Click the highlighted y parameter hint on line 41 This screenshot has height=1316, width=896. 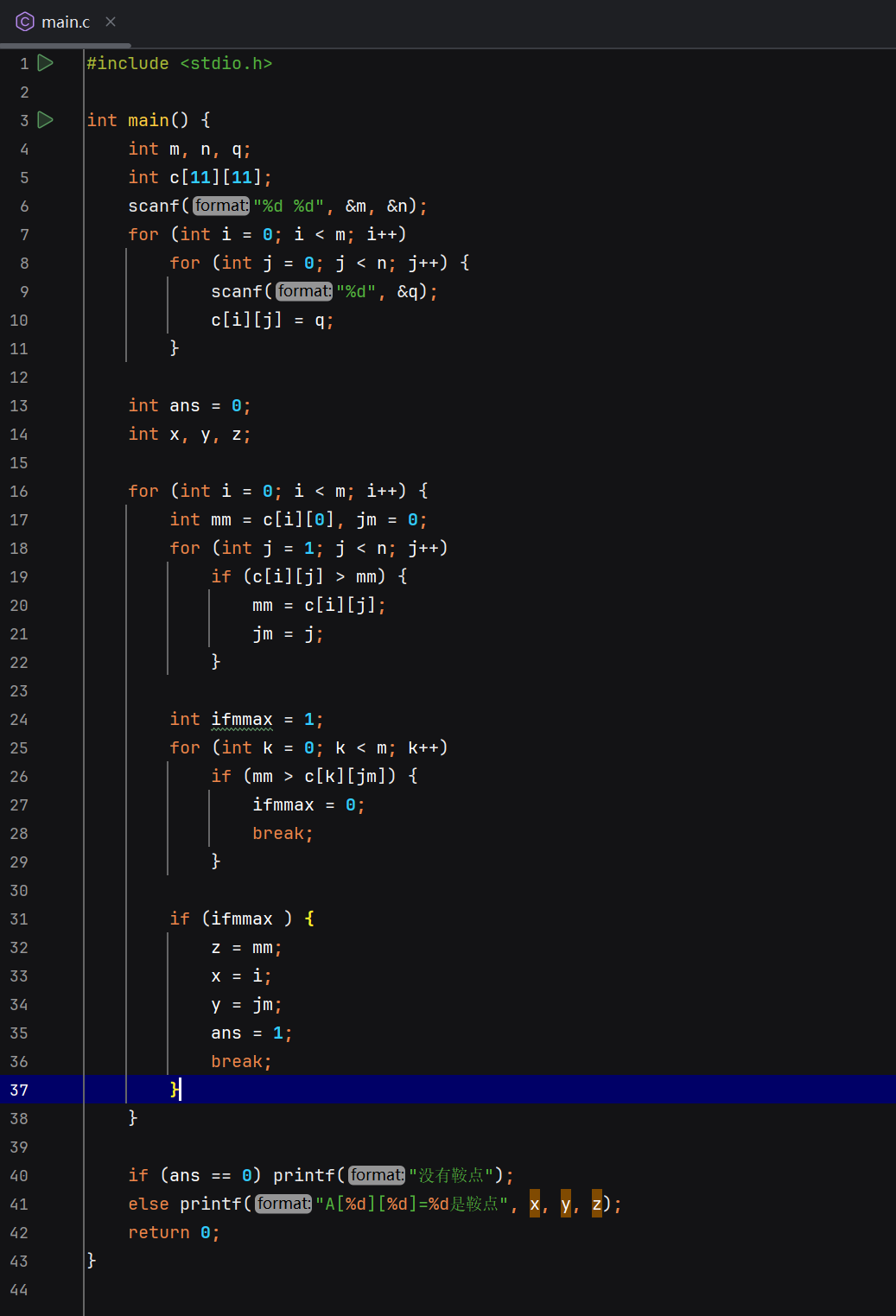pos(565,1203)
